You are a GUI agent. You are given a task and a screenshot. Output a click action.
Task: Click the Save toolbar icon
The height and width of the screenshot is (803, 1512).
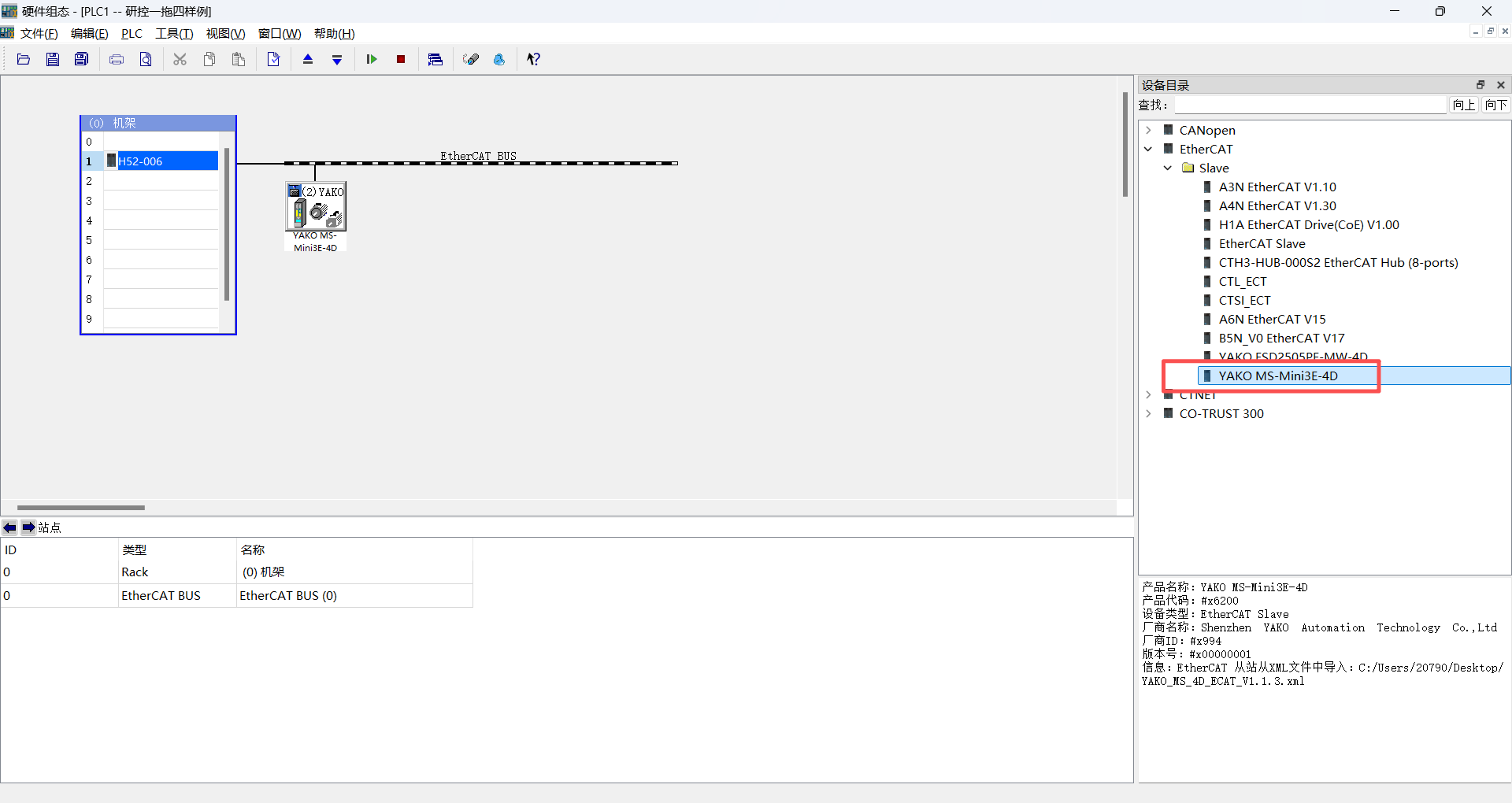[x=53, y=59]
